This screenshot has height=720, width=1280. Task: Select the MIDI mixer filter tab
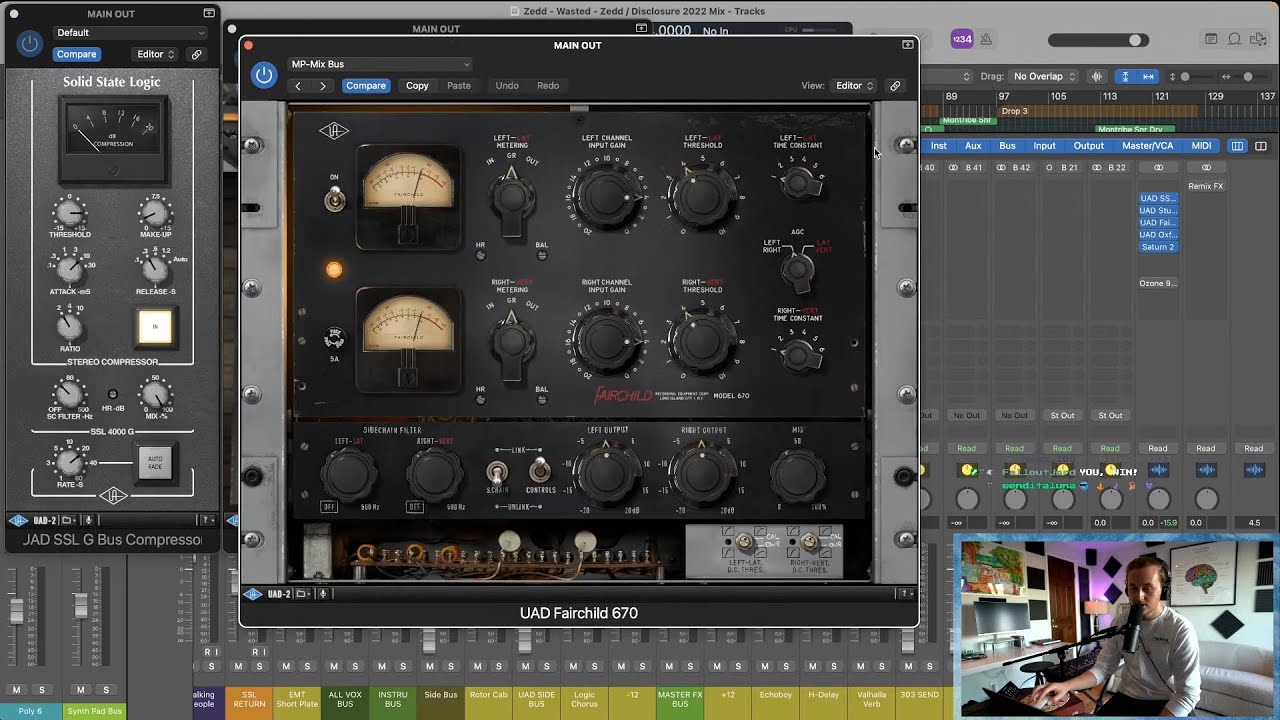point(1201,146)
